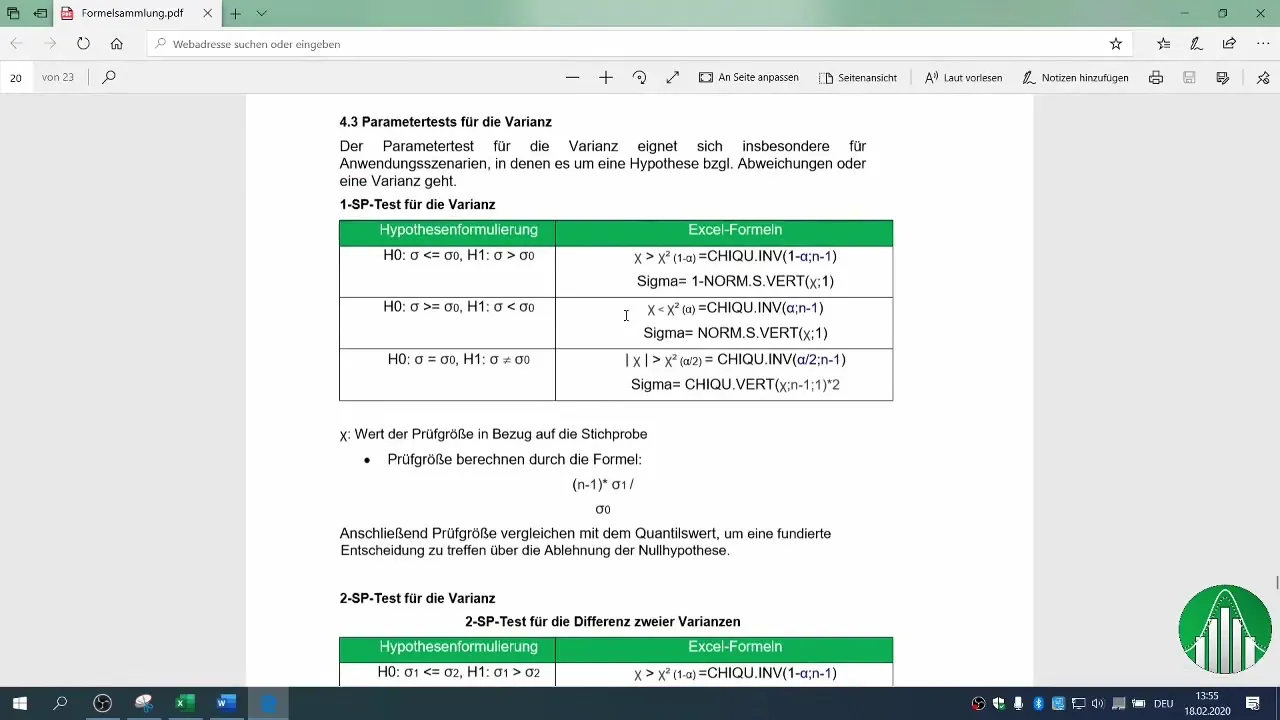Click 2-SP-Test für die Differenz zweier Varianzen

(x=602, y=622)
